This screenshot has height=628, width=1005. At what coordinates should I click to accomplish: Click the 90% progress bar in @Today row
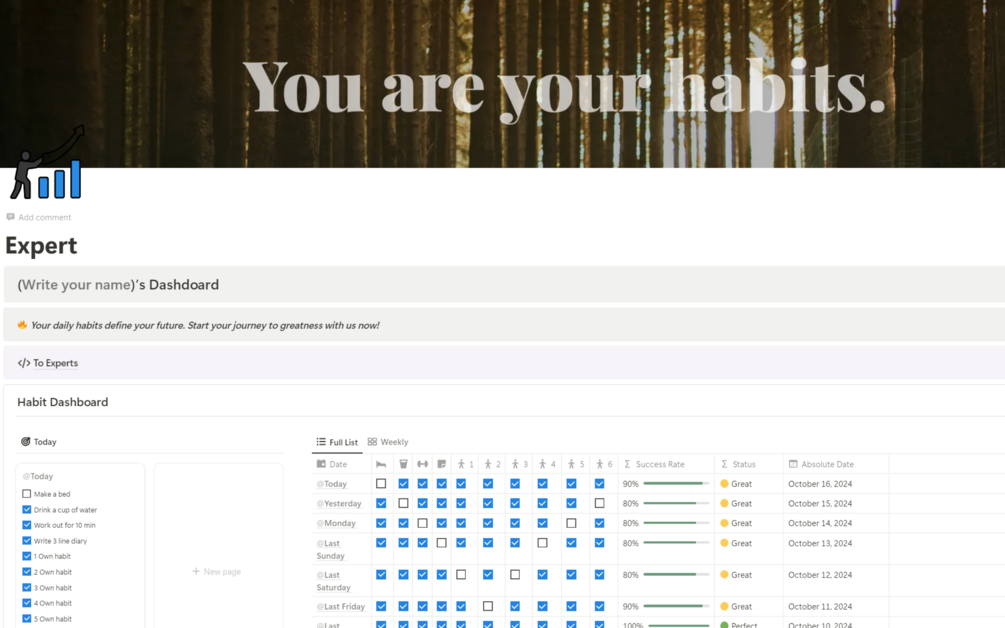(x=676, y=484)
